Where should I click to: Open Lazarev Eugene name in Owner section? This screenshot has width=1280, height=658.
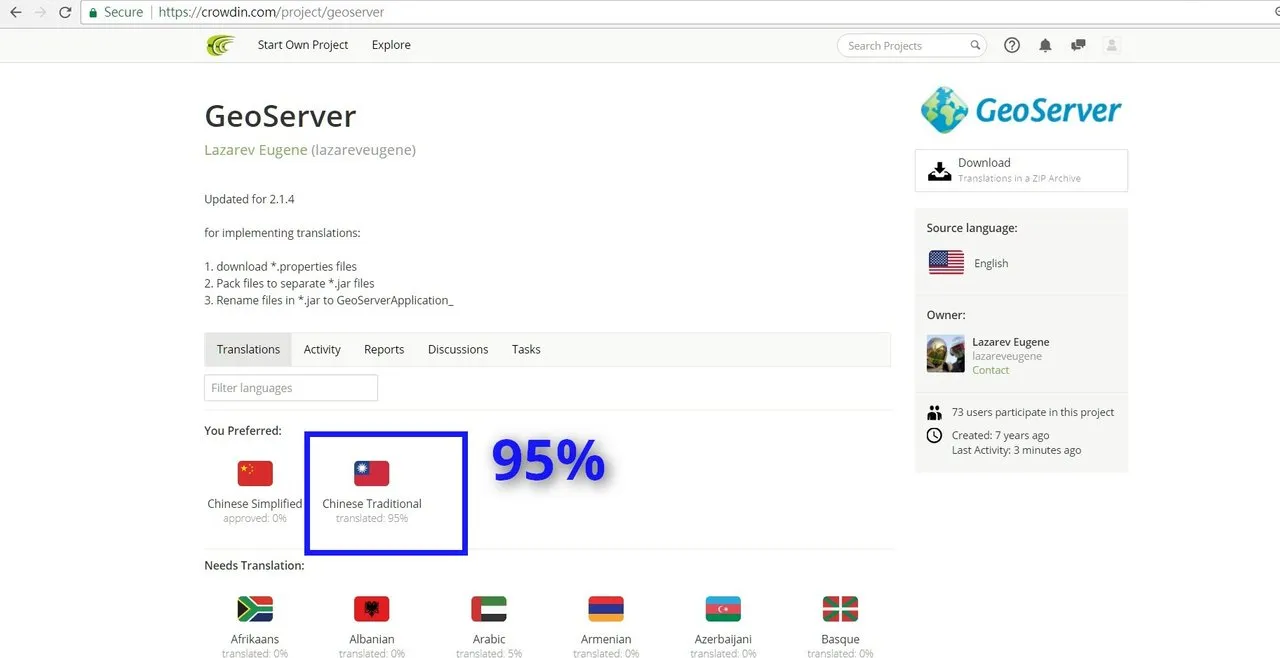(x=1010, y=342)
